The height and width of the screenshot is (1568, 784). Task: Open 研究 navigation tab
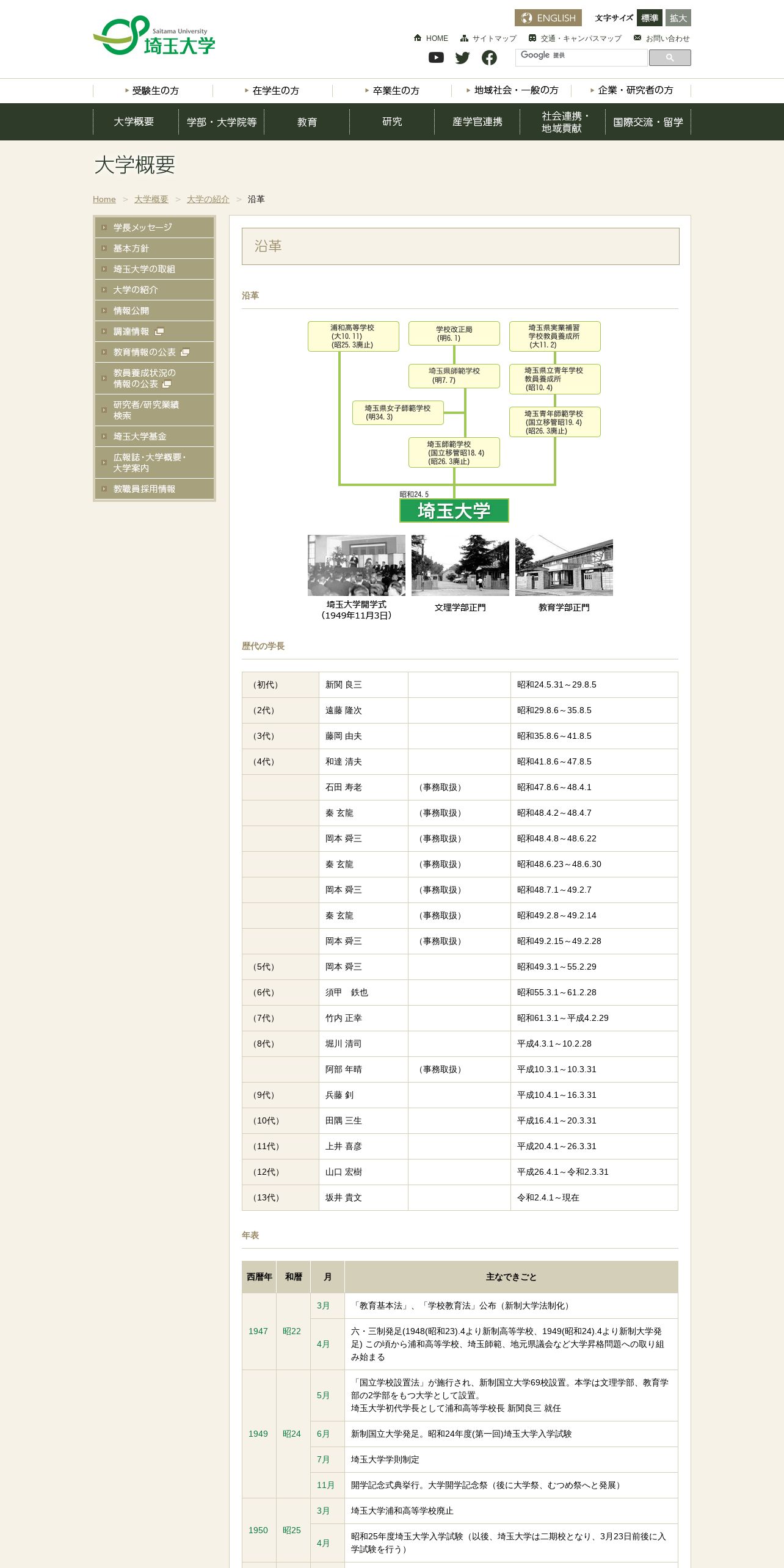[392, 122]
